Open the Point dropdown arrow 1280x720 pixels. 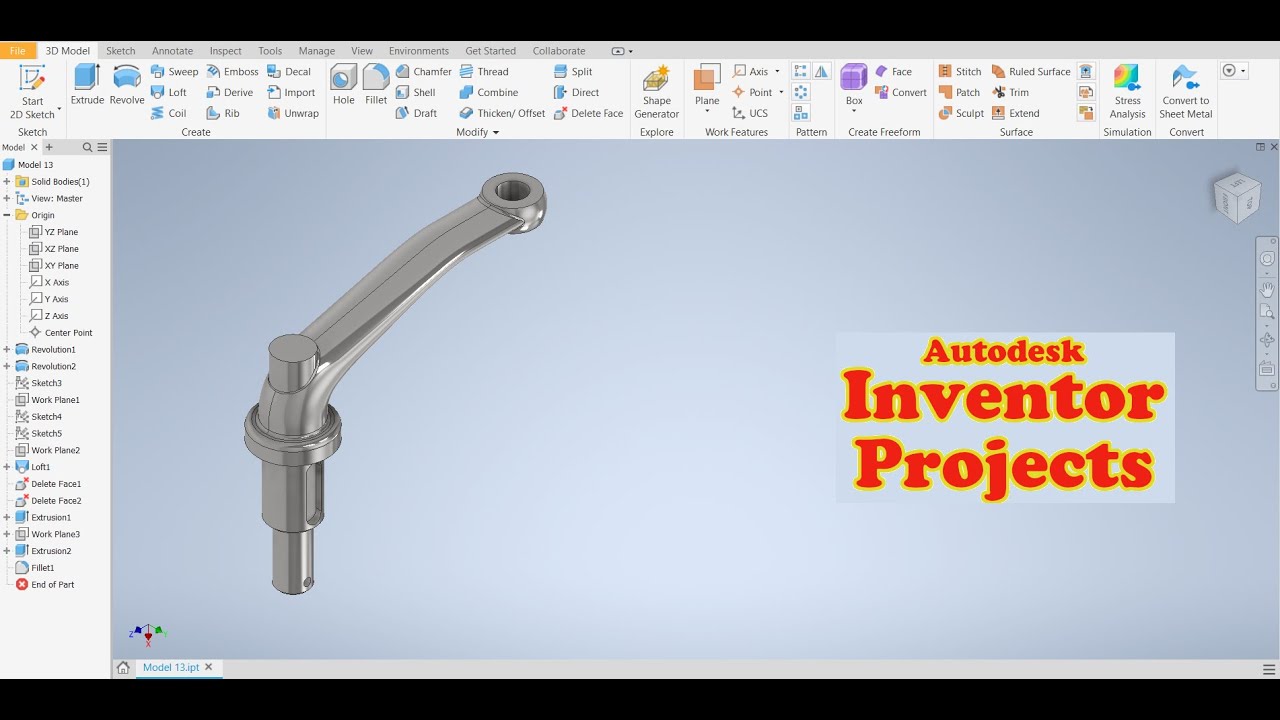780,93
